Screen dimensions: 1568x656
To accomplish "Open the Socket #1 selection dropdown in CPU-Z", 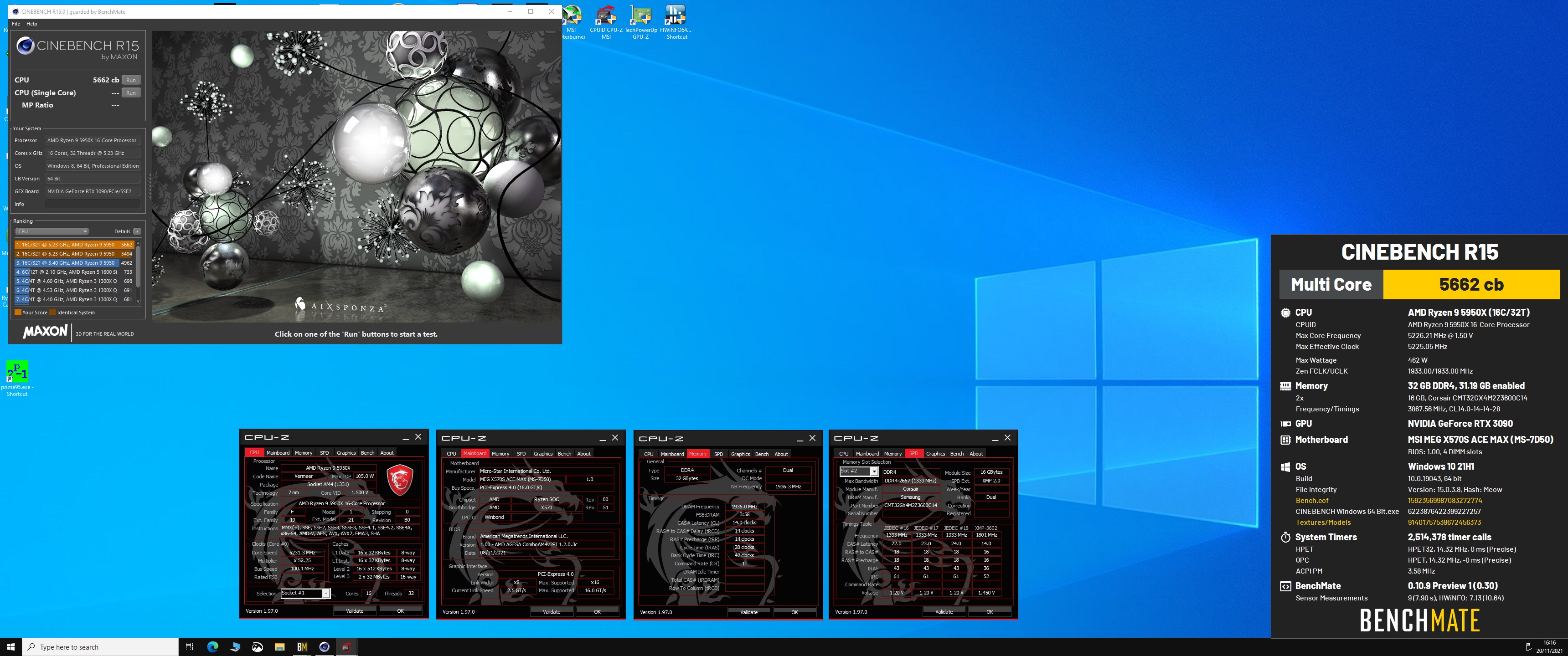I will [305, 593].
